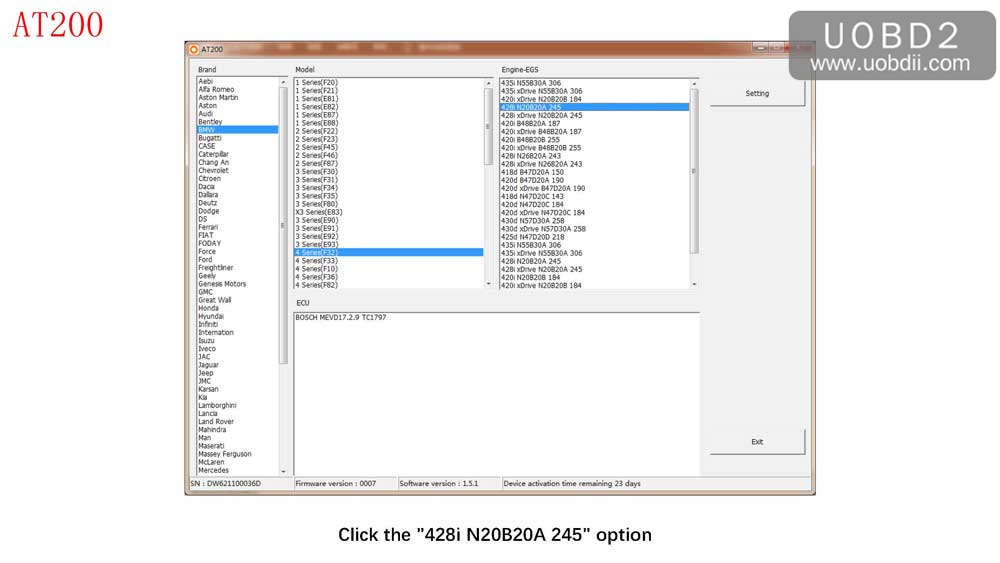The width and height of the screenshot is (1000, 563).
Task: Click the Engine-EGS list scrollbar thumb
Action: [x=694, y=171]
